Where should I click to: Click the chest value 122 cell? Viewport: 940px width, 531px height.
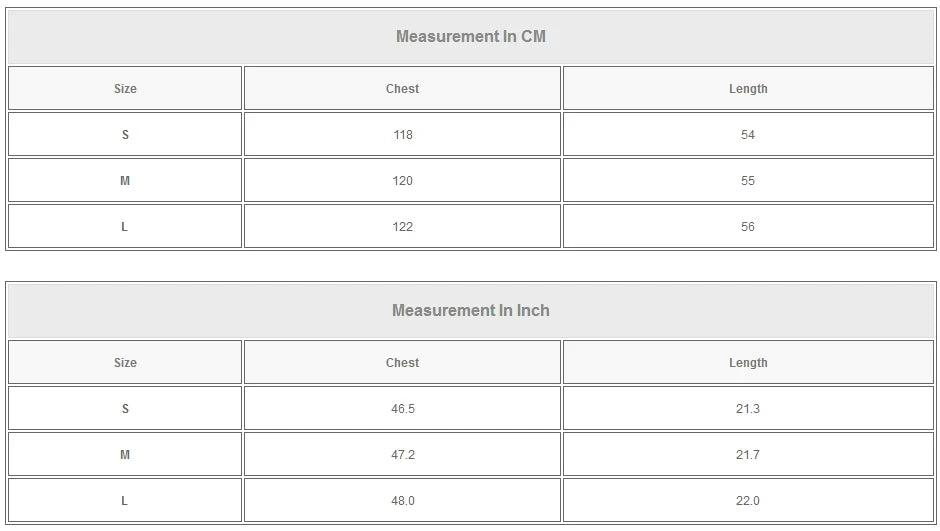pyautogui.click(x=402, y=227)
